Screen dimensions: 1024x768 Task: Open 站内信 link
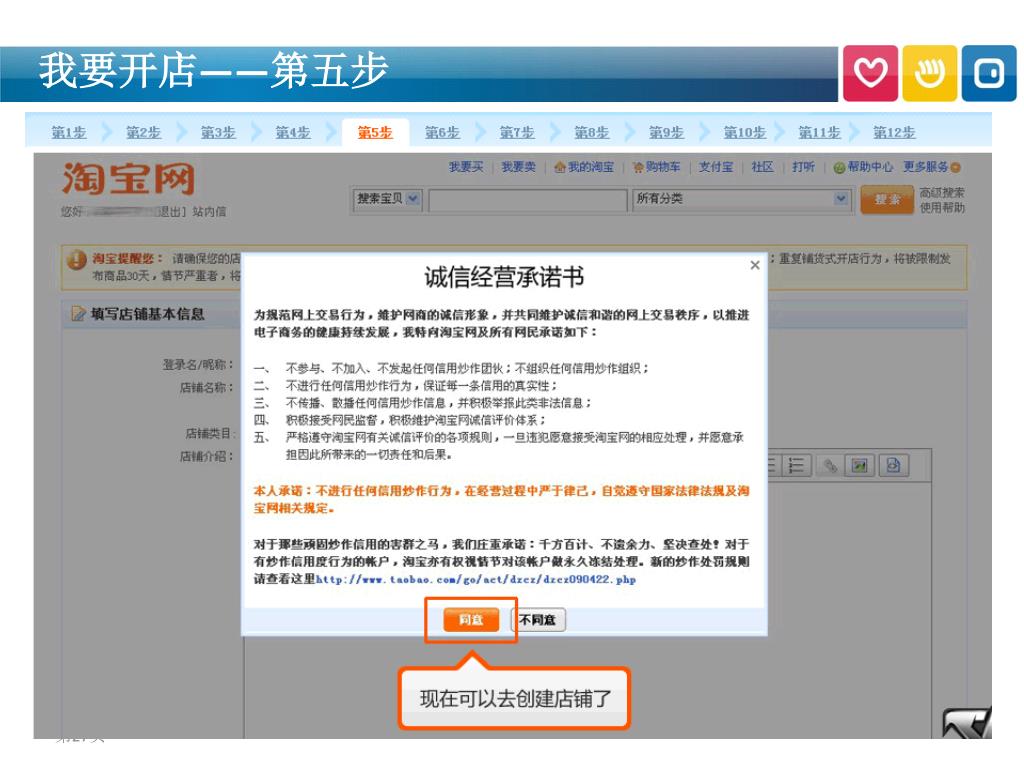[209, 212]
